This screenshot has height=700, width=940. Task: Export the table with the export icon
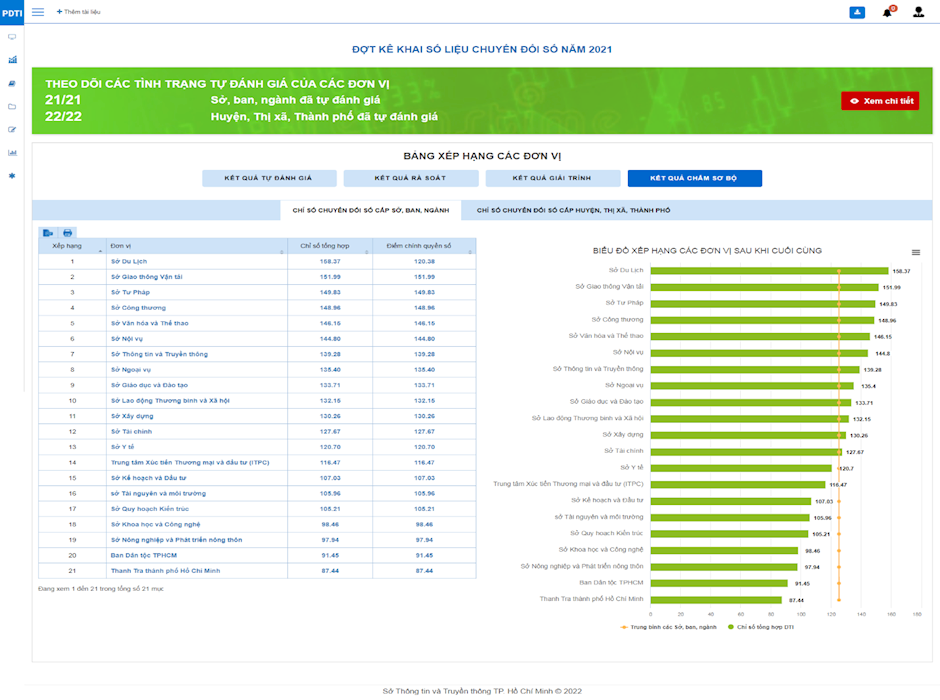click(48, 233)
